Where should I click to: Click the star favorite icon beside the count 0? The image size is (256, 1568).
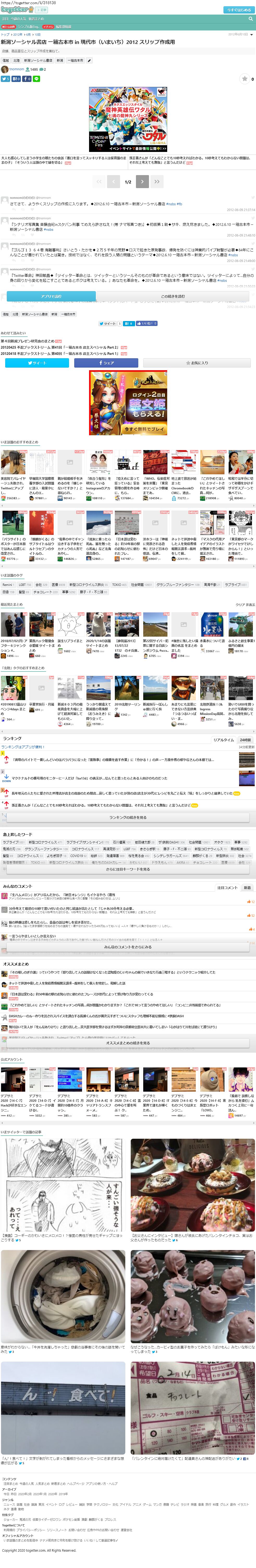pos(245,79)
